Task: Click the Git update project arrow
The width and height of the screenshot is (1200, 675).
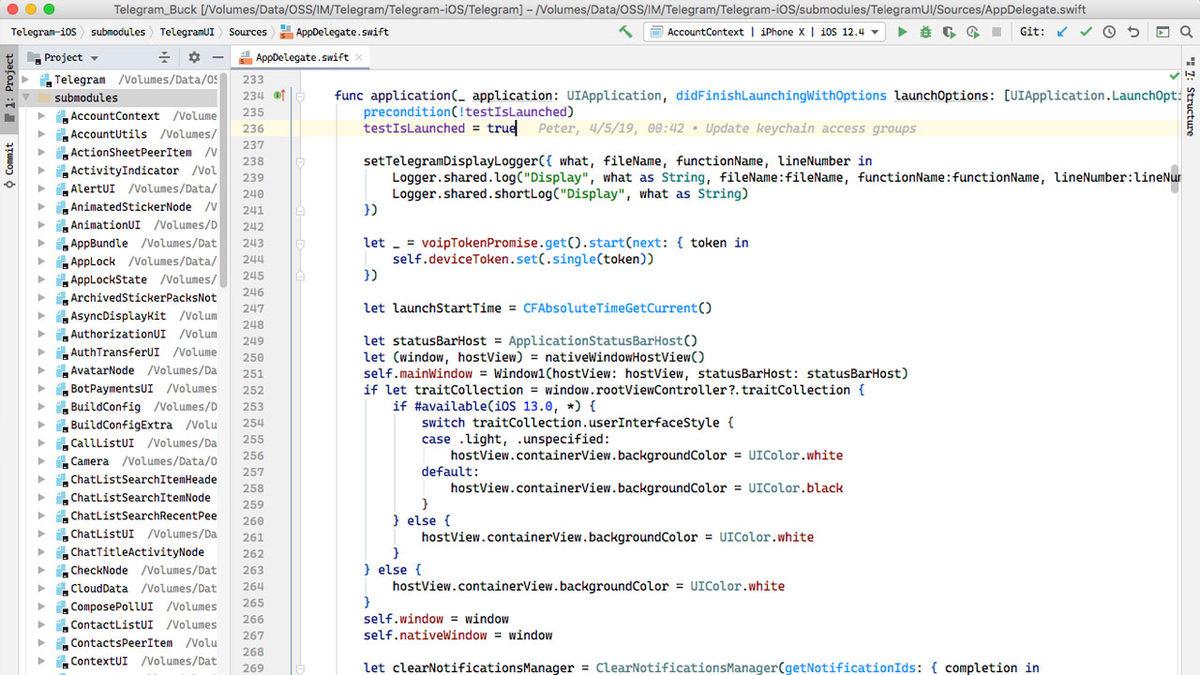Action: pyautogui.click(x=1061, y=32)
